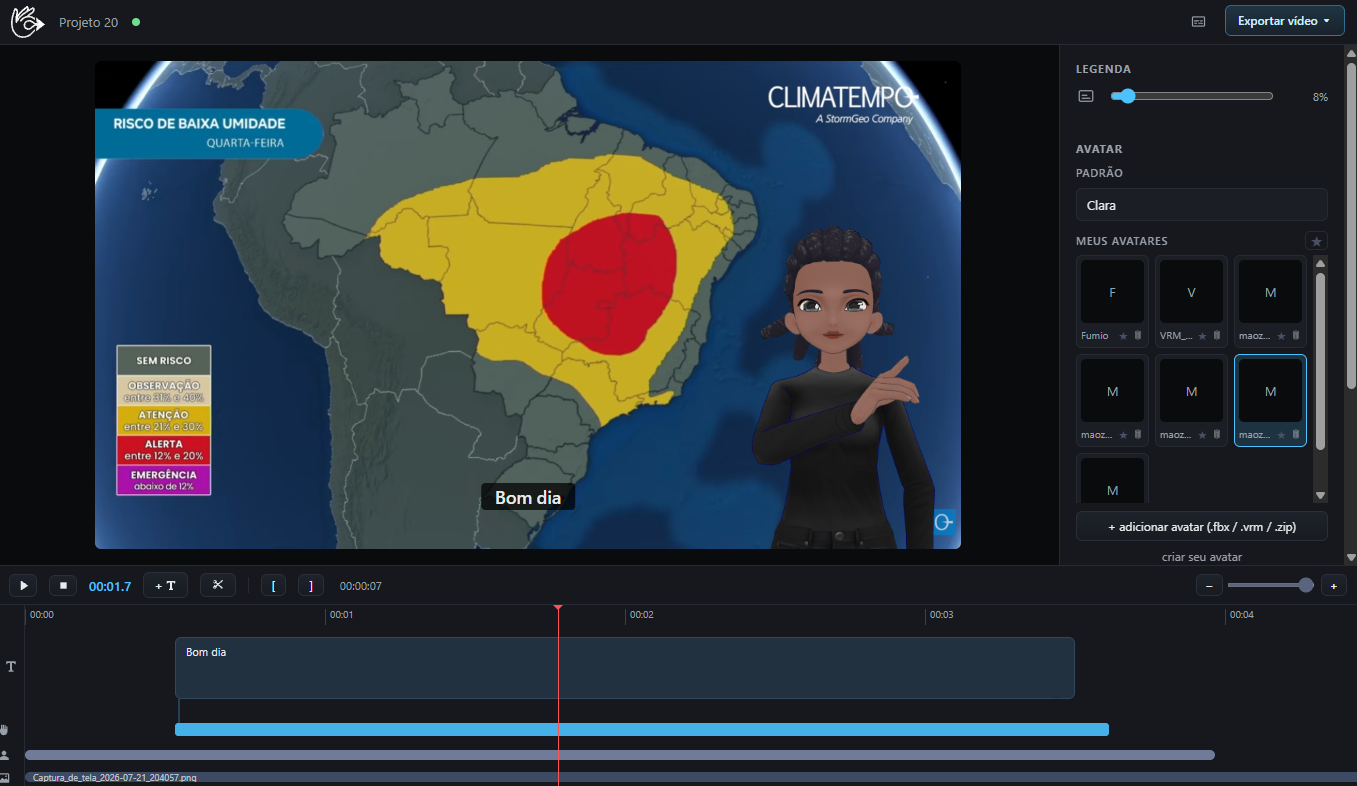Select the Fumio avatar thumbnail
The image size is (1357, 786).
pos(1112,292)
